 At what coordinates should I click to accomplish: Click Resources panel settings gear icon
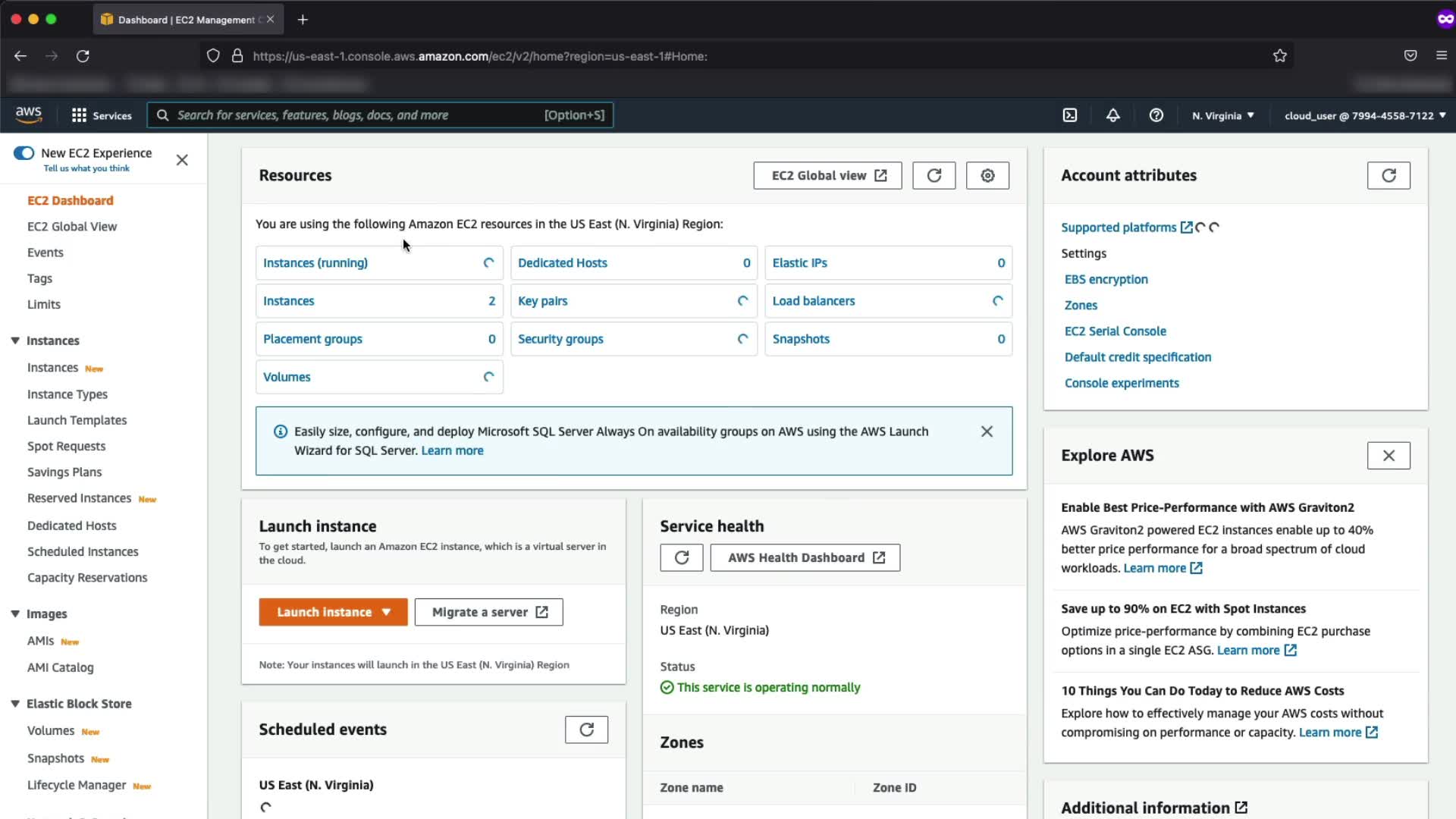point(987,175)
